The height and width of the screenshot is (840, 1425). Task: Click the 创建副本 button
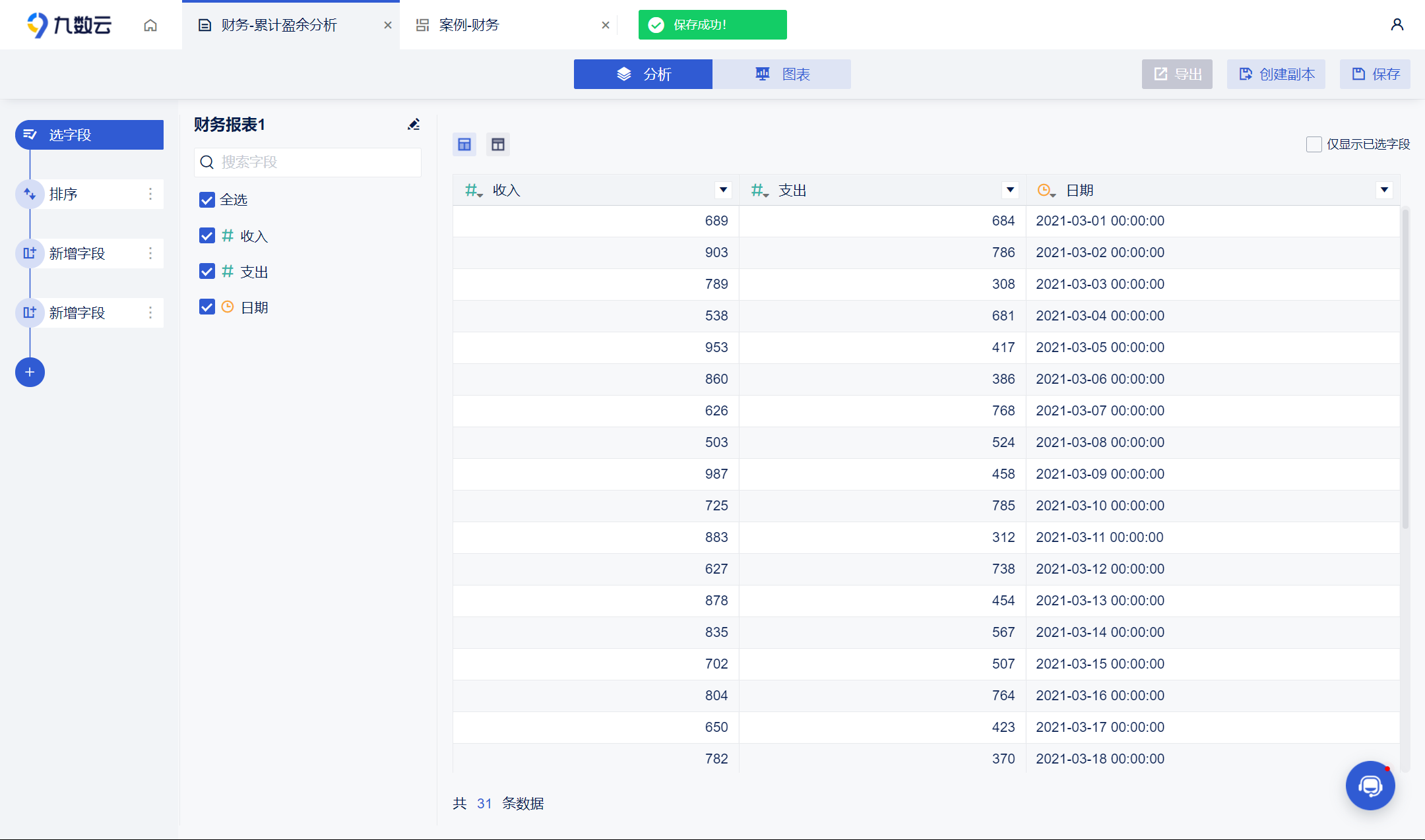(1276, 75)
